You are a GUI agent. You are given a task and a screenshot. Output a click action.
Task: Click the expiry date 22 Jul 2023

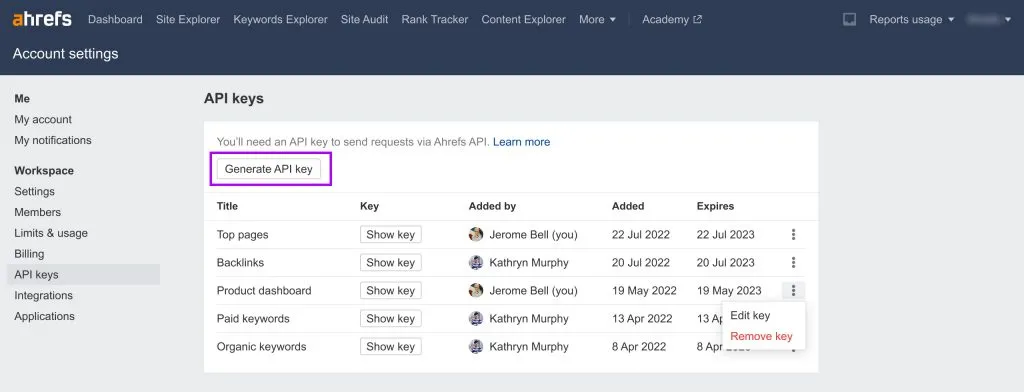point(726,235)
